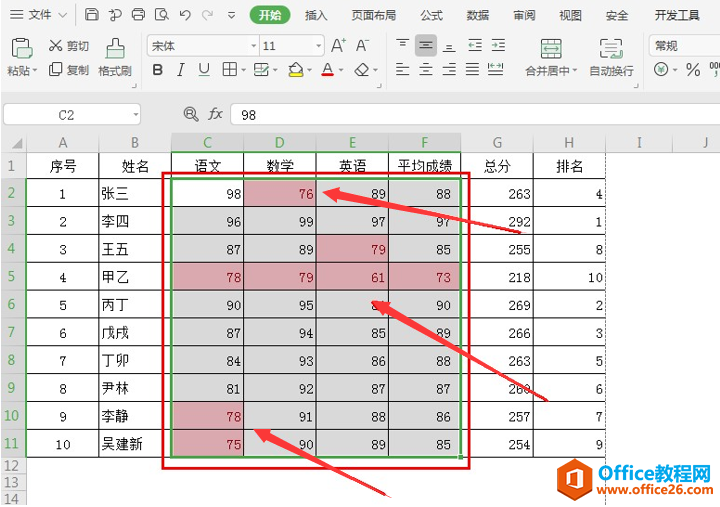Open the 插入 (Insert) tab
The width and height of the screenshot is (720, 507).
[316, 15]
